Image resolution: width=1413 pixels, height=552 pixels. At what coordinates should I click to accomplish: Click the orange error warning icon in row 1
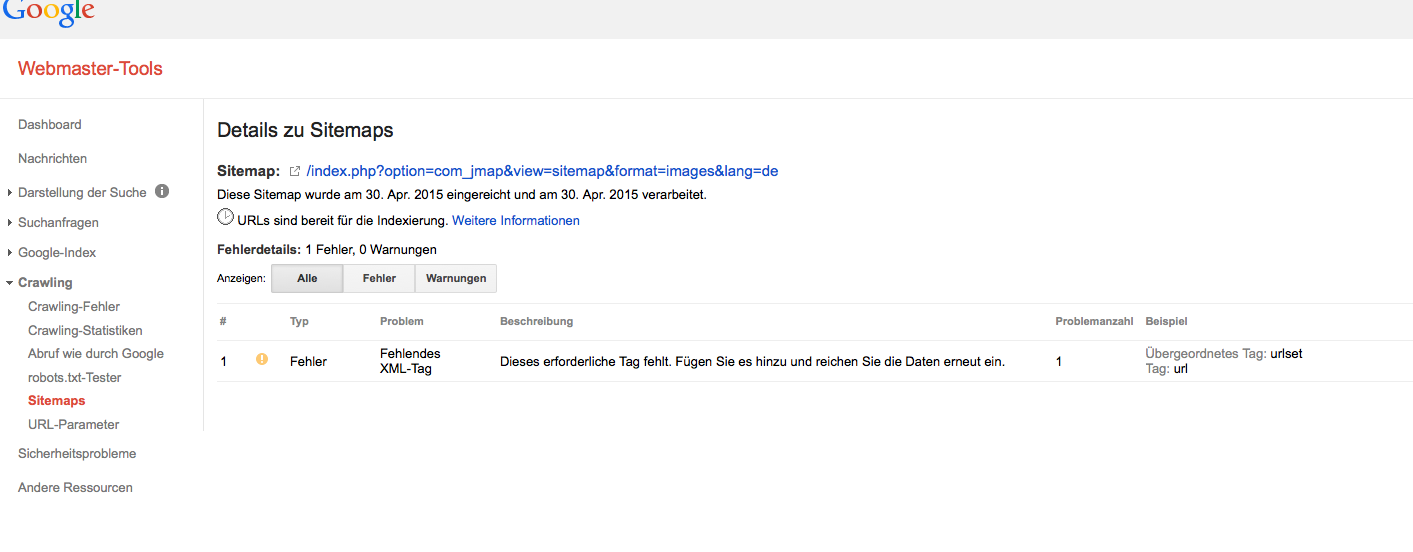262,359
